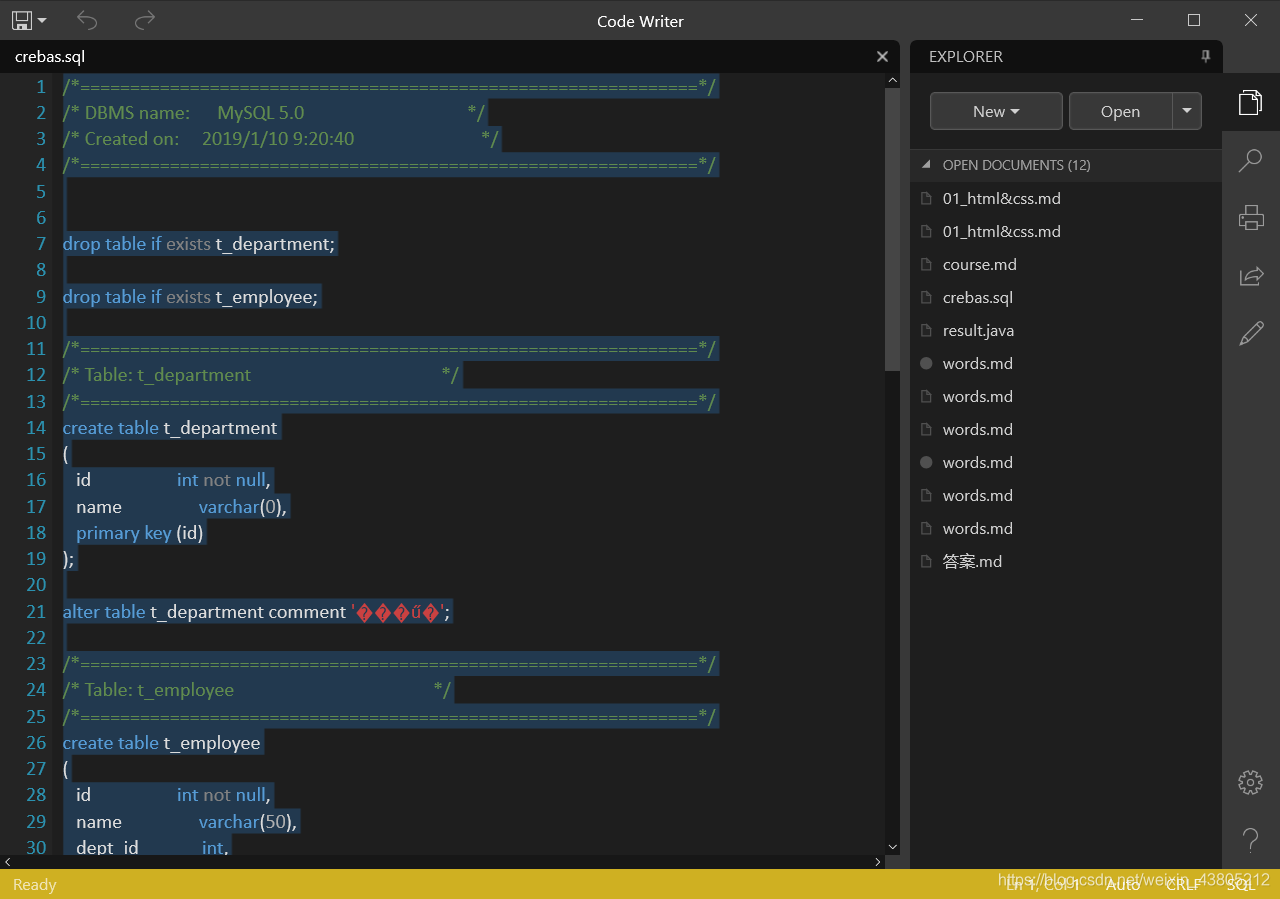This screenshot has height=899, width=1280.
Task: Open the Edit pencil sidebar icon
Action: (1250, 333)
